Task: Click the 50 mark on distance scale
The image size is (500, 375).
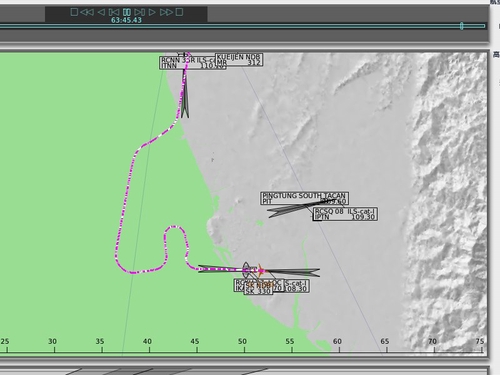Action: (243, 341)
